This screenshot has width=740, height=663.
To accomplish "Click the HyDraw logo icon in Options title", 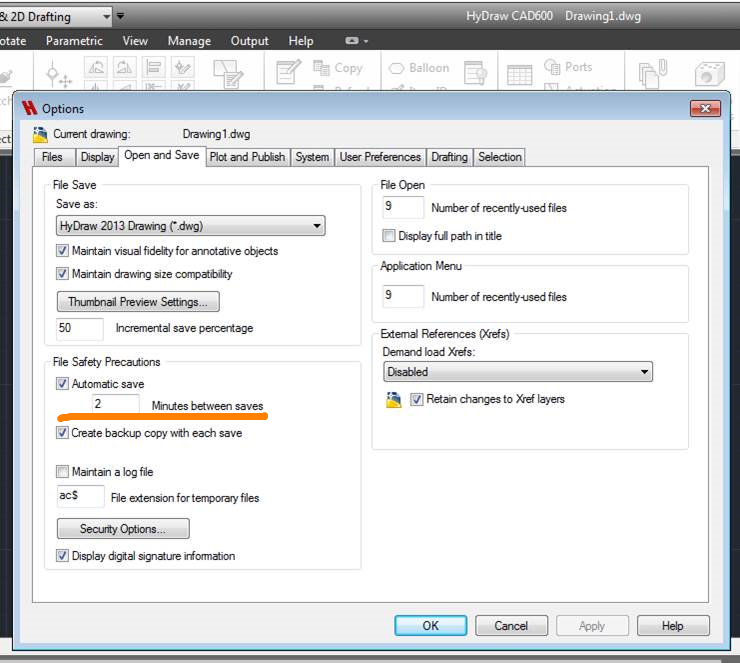I will tap(30, 108).
